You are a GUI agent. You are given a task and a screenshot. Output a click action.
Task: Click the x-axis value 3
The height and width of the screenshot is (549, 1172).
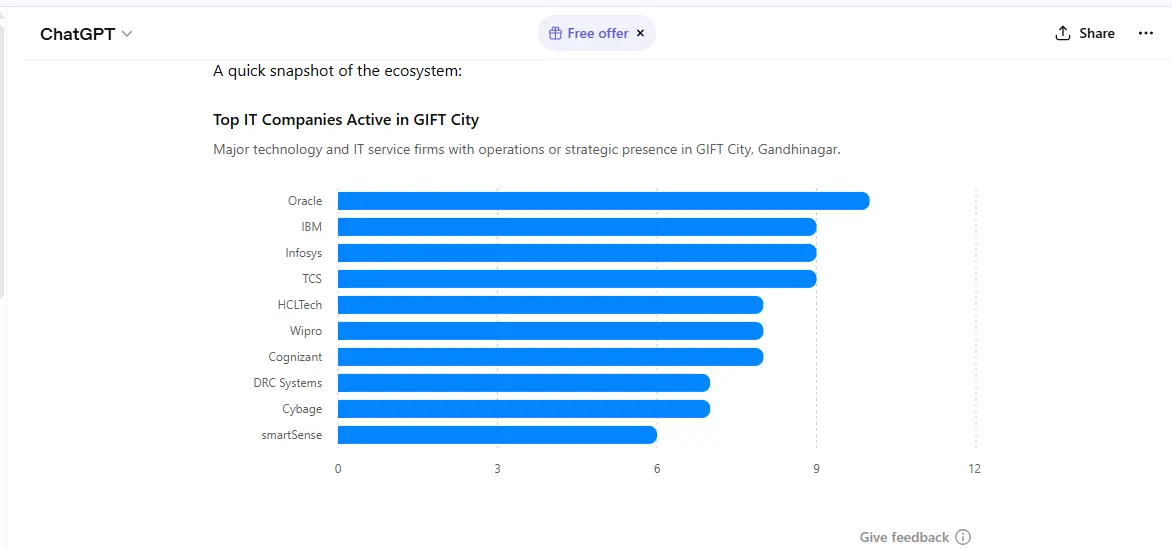tap(497, 469)
